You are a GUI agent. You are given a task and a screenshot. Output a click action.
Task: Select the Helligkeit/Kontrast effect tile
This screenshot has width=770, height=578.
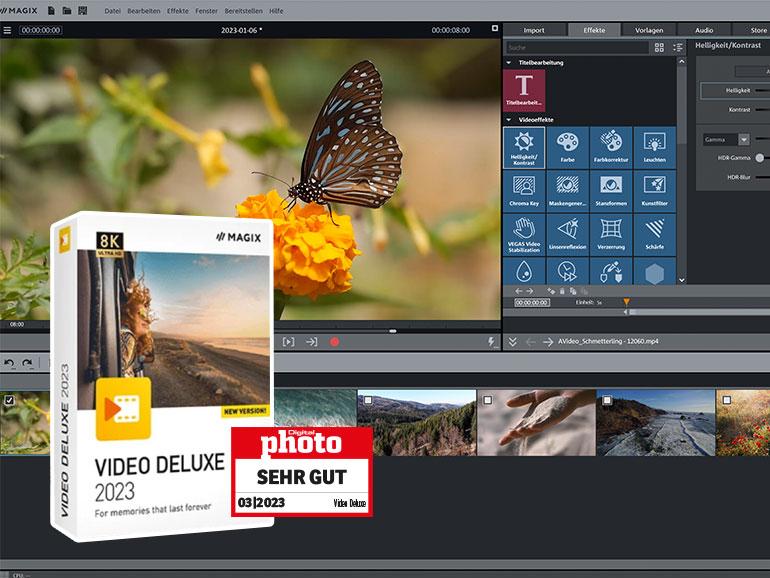coord(524,147)
